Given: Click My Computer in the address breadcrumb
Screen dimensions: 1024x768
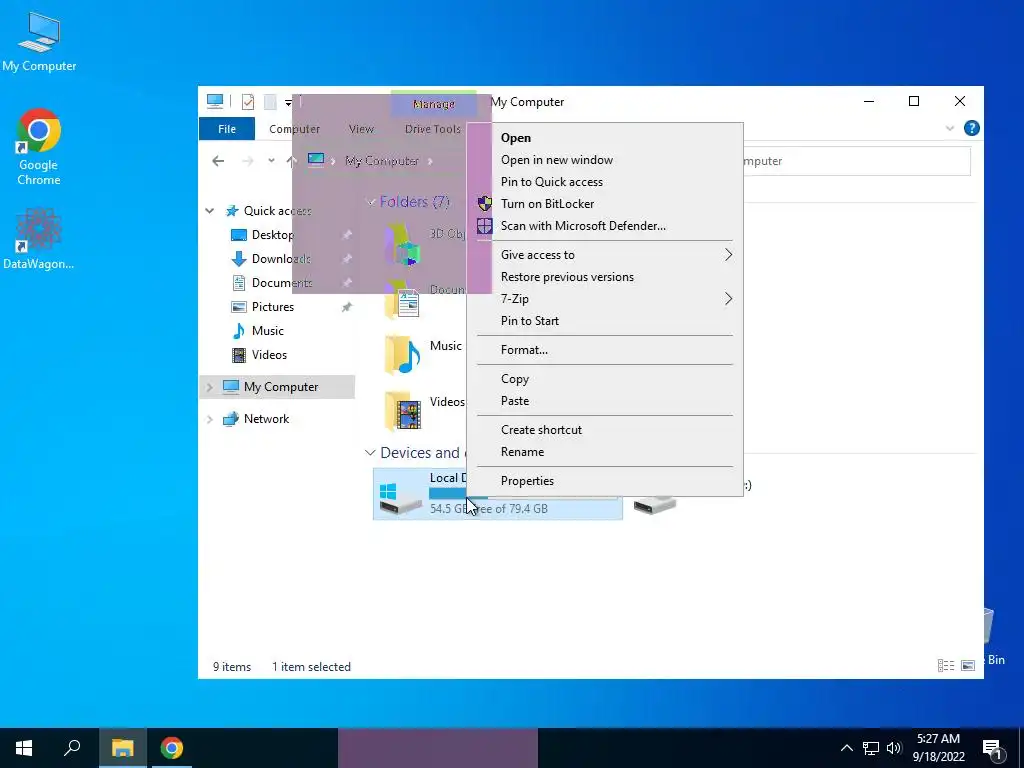Looking at the screenshot, I should click(381, 161).
